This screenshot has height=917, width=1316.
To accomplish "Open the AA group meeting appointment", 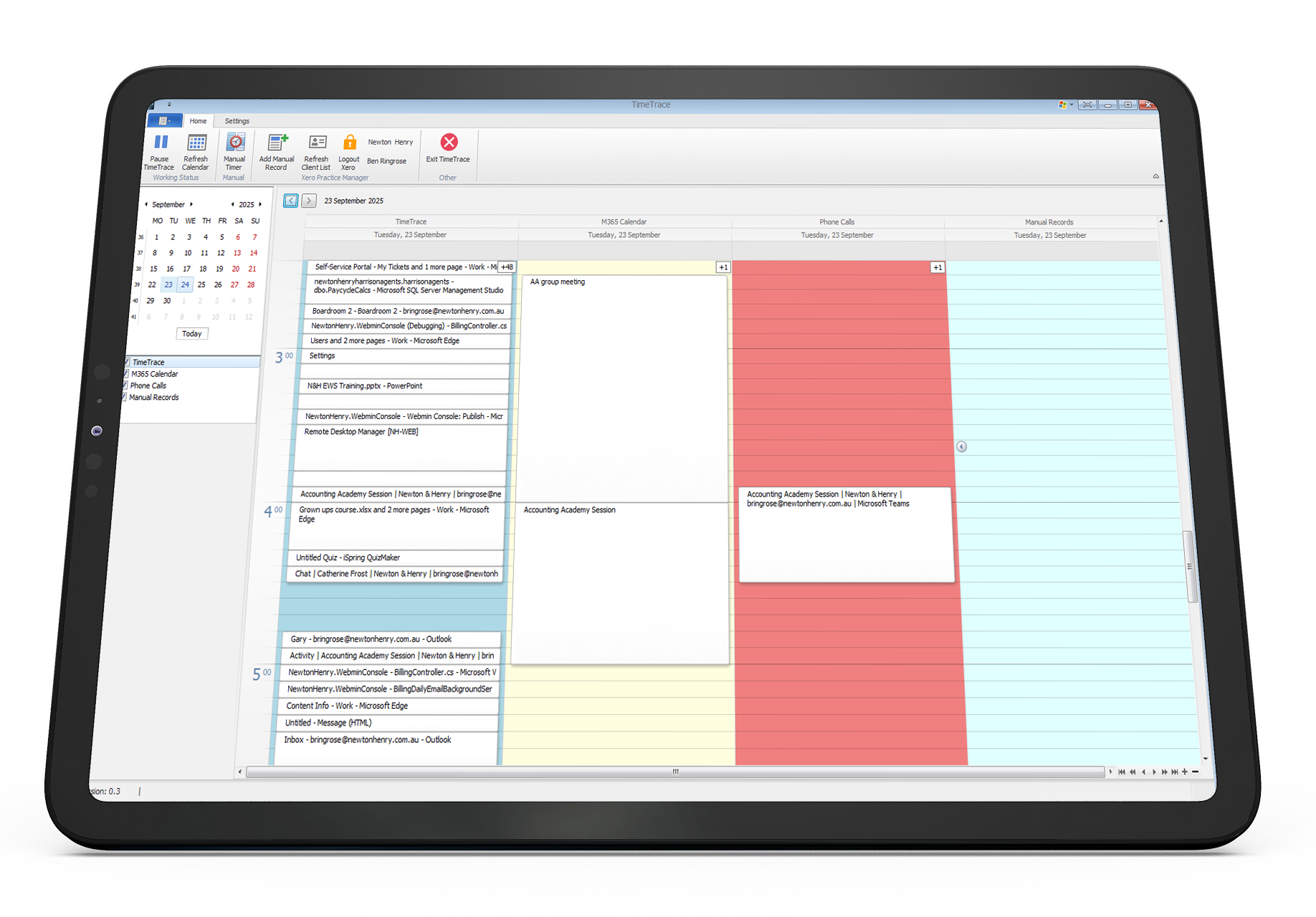I will pos(558,282).
